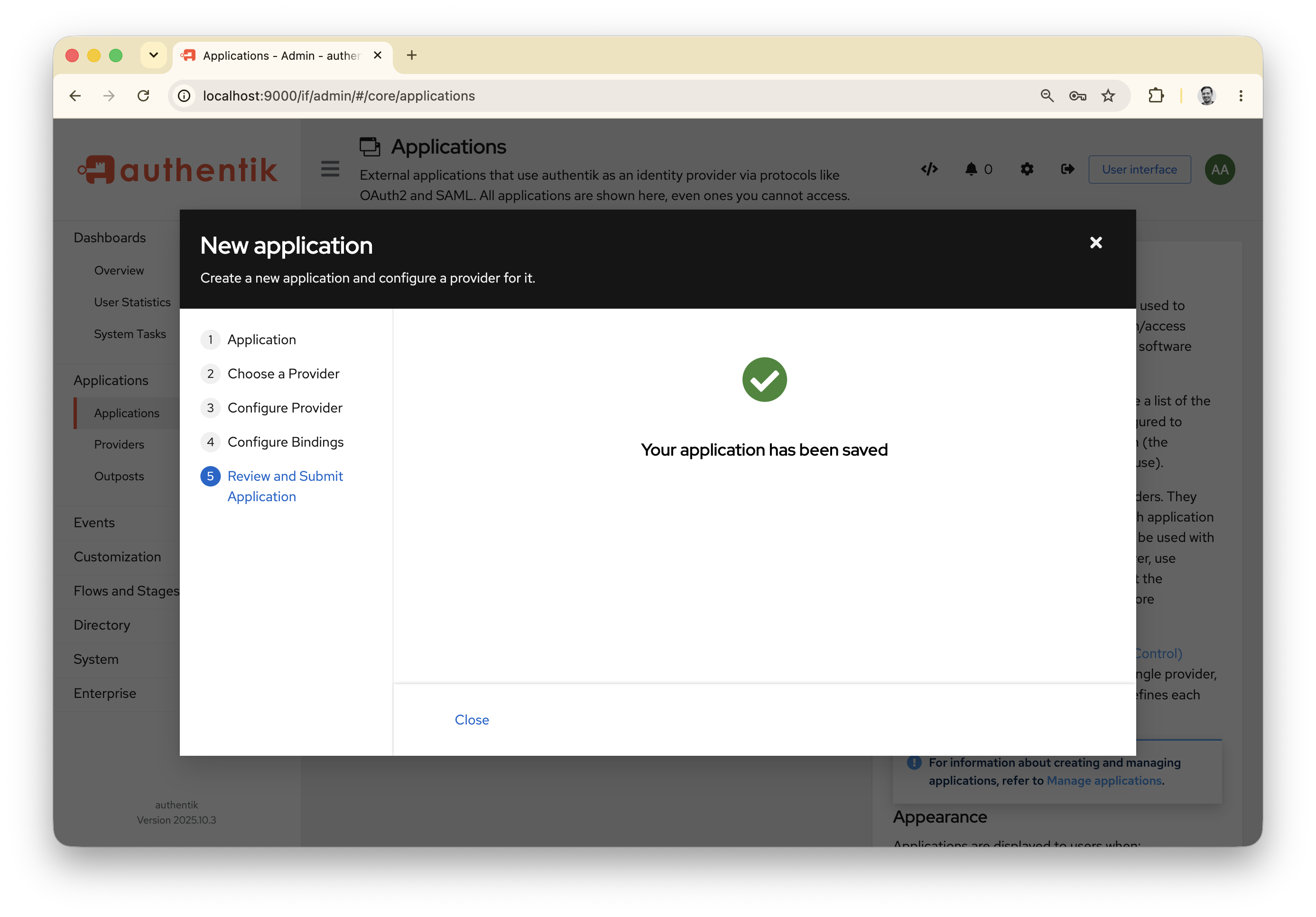Click the green success checkmark icon
Screen dimensions: 1316x917
tap(764, 380)
